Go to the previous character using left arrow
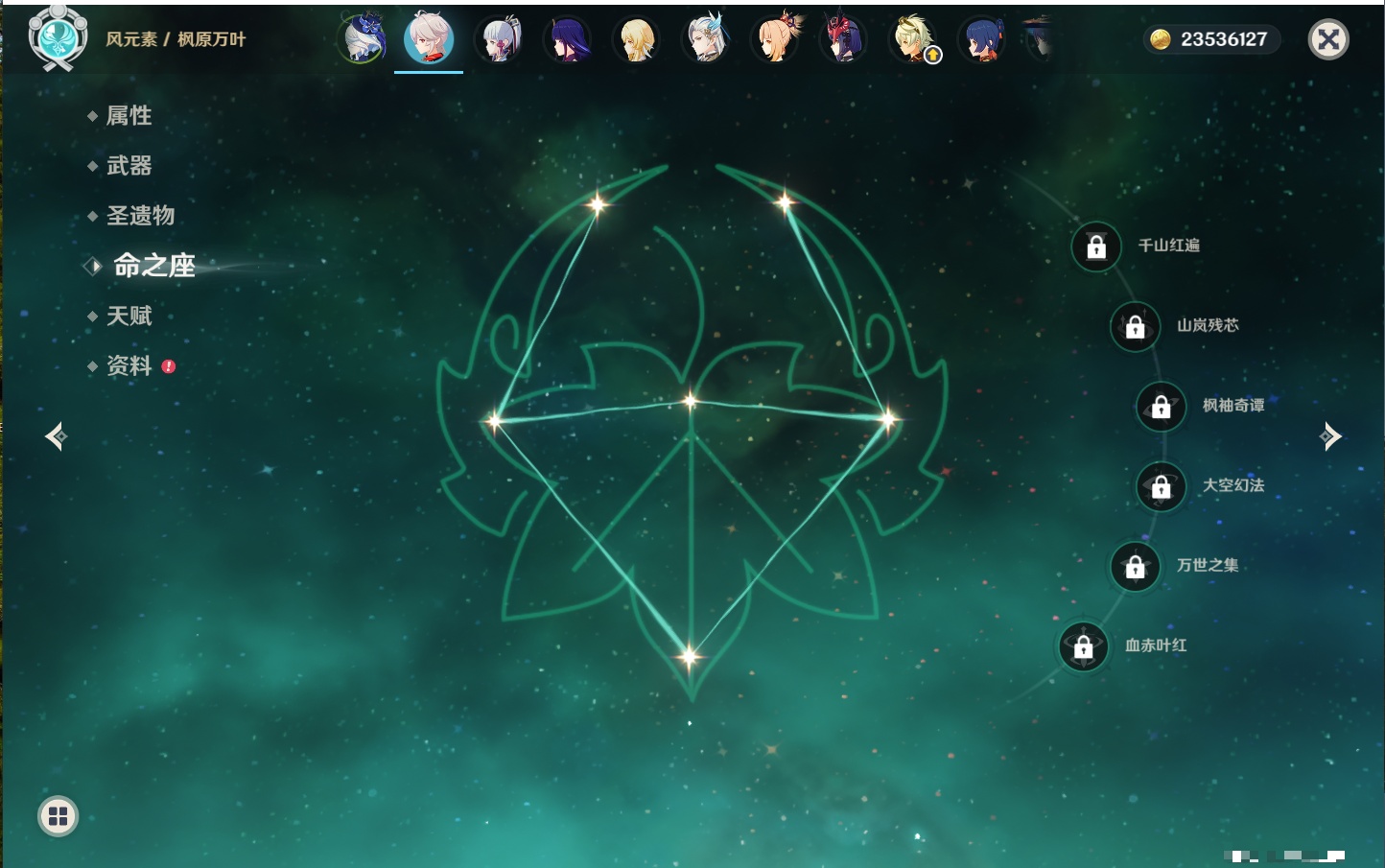The width and height of the screenshot is (1385, 868). click(x=56, y=436)
